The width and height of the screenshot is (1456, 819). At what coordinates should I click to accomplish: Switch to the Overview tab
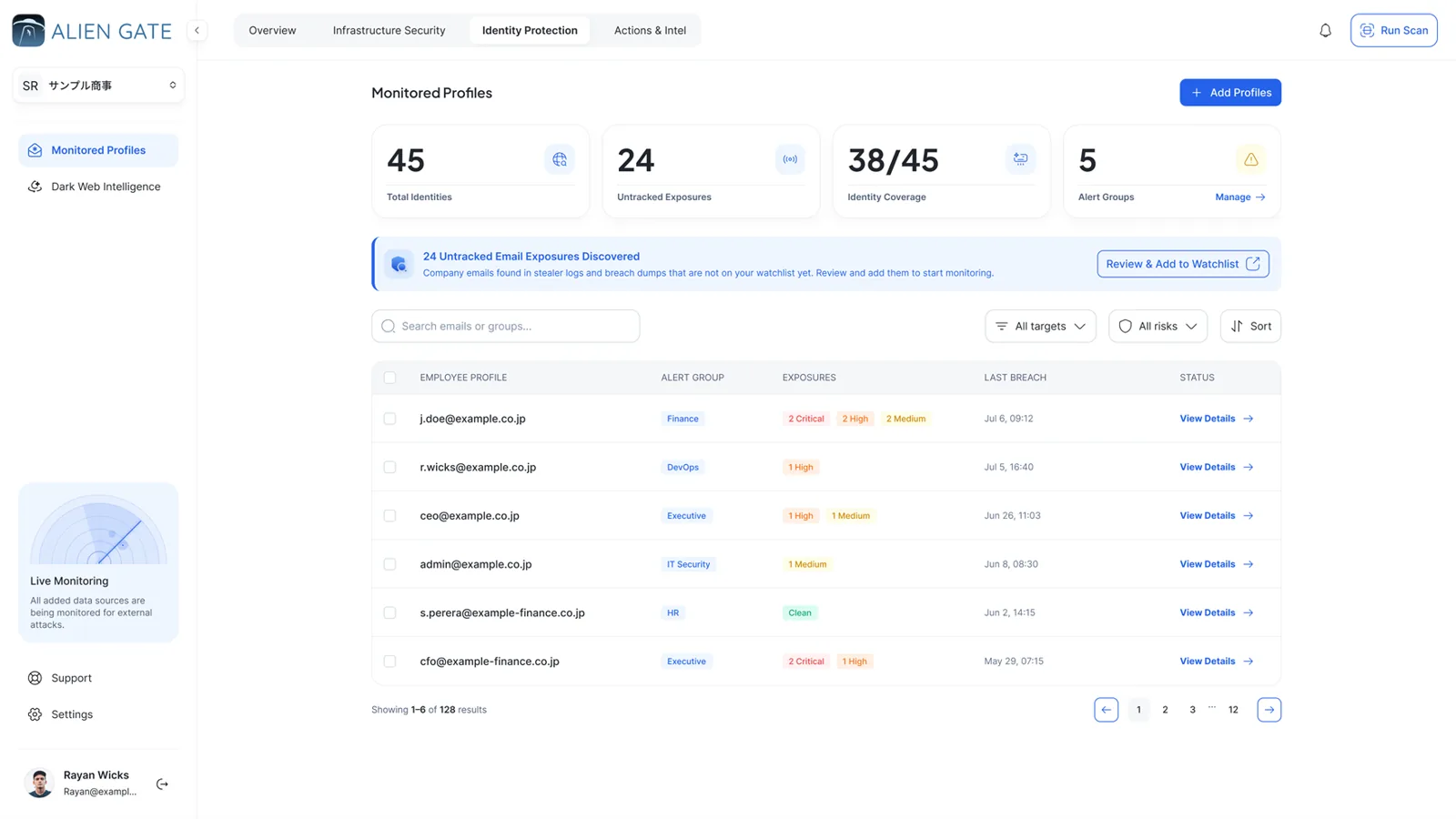coord(272,30)
